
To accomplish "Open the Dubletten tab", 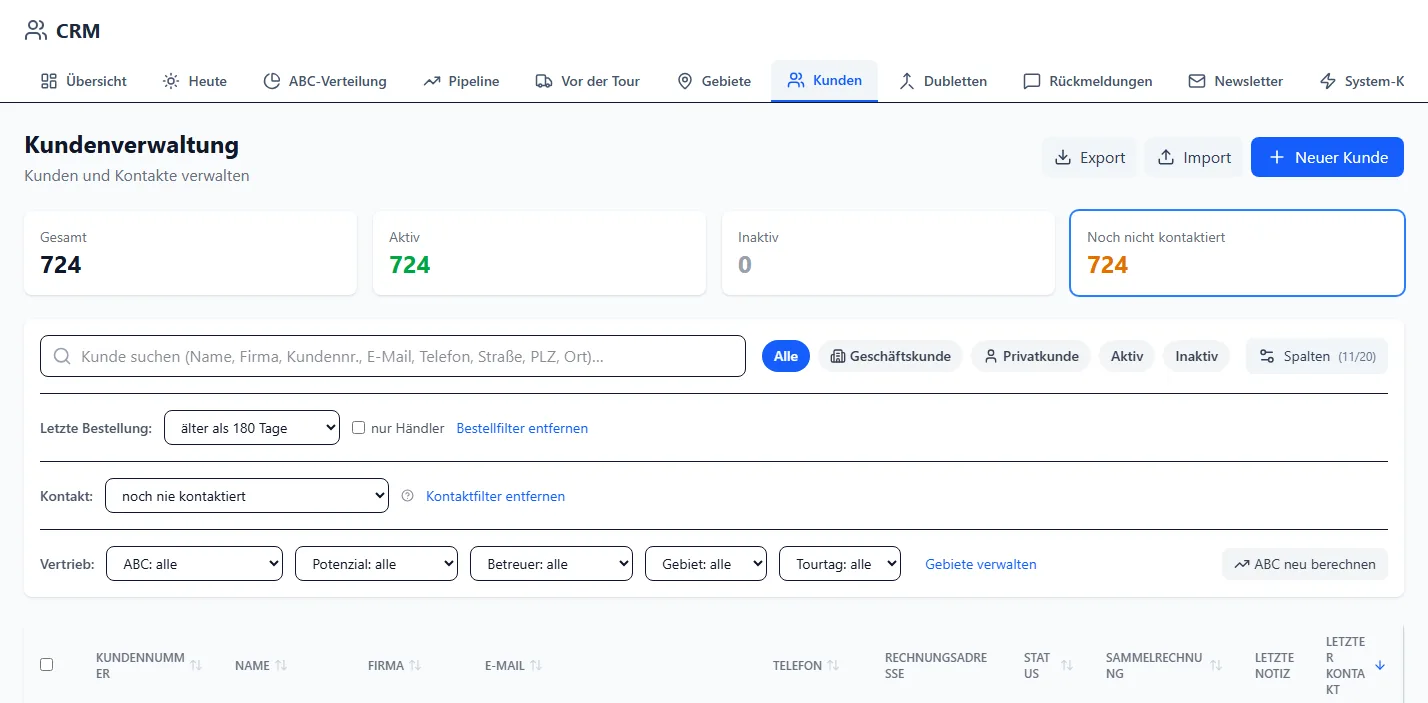I will [x=943, y=81].
